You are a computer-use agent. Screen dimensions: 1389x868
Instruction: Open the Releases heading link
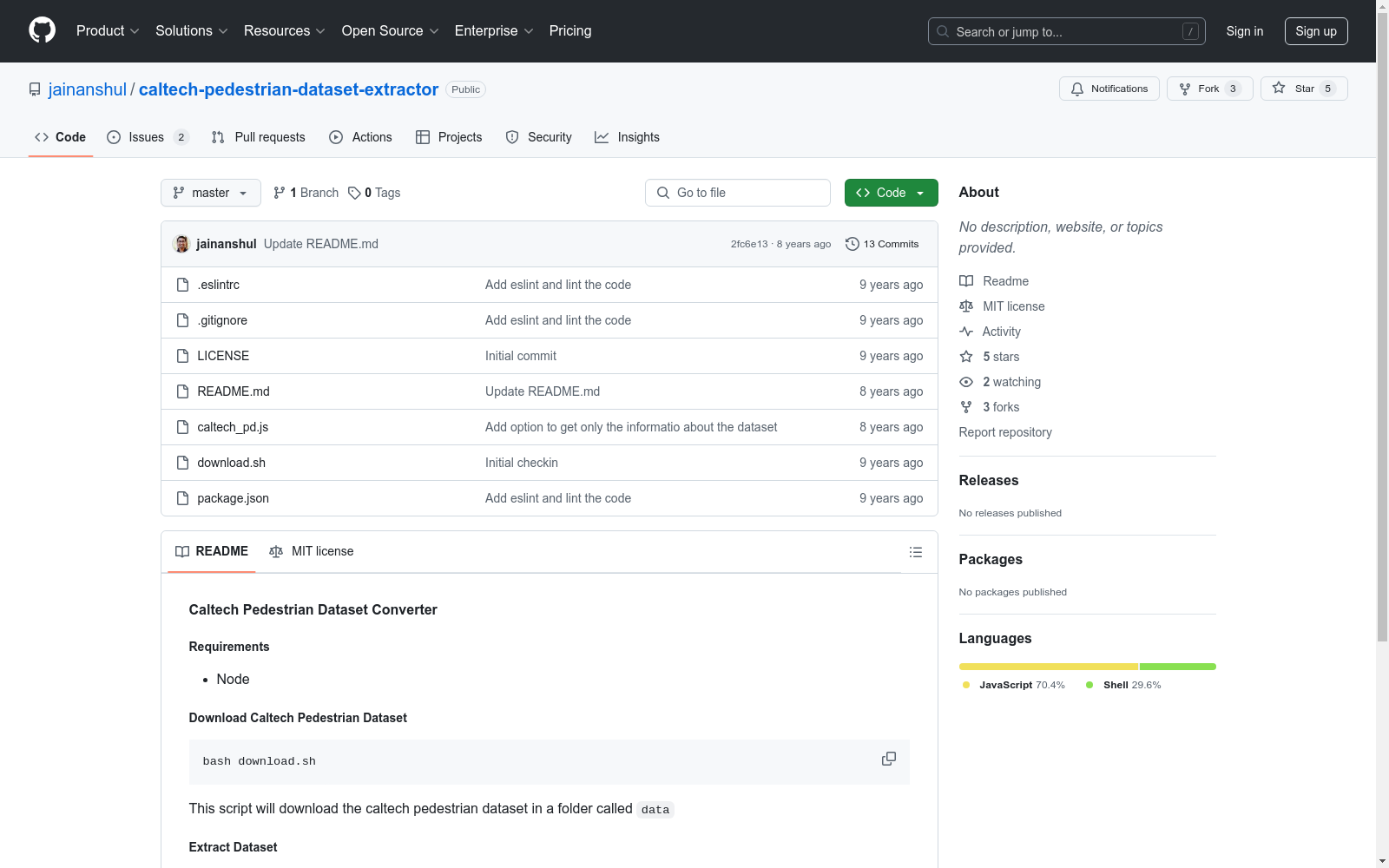click(989, 480)
